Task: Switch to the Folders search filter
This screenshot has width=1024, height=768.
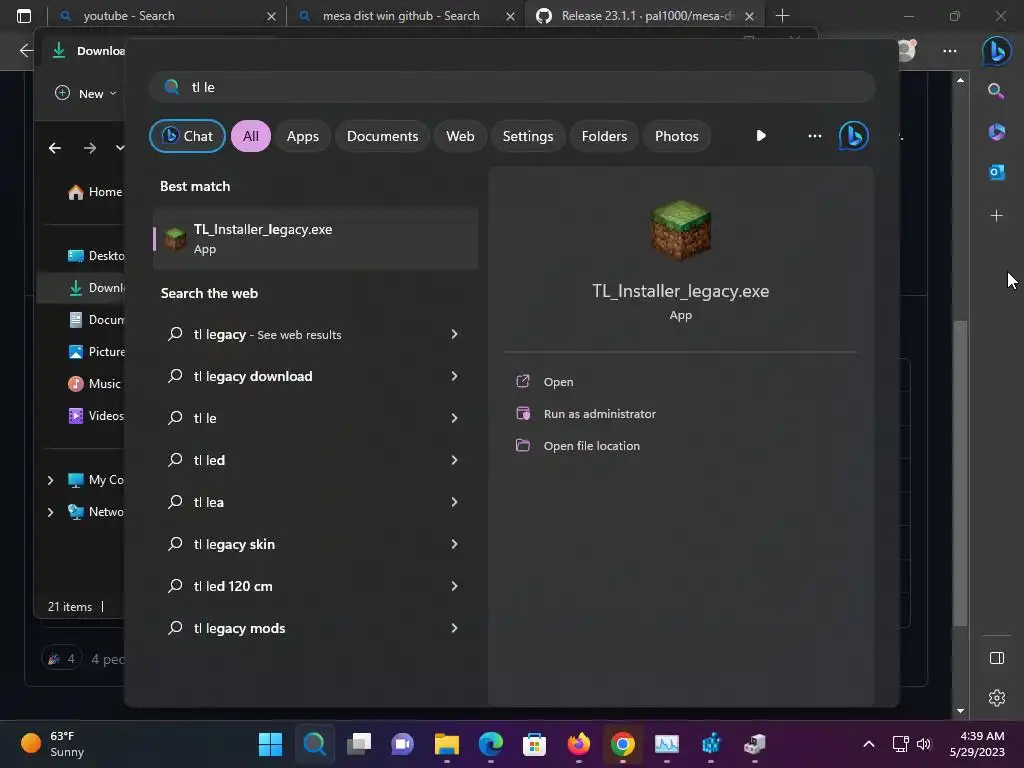Action: click(x=604, y=136)
